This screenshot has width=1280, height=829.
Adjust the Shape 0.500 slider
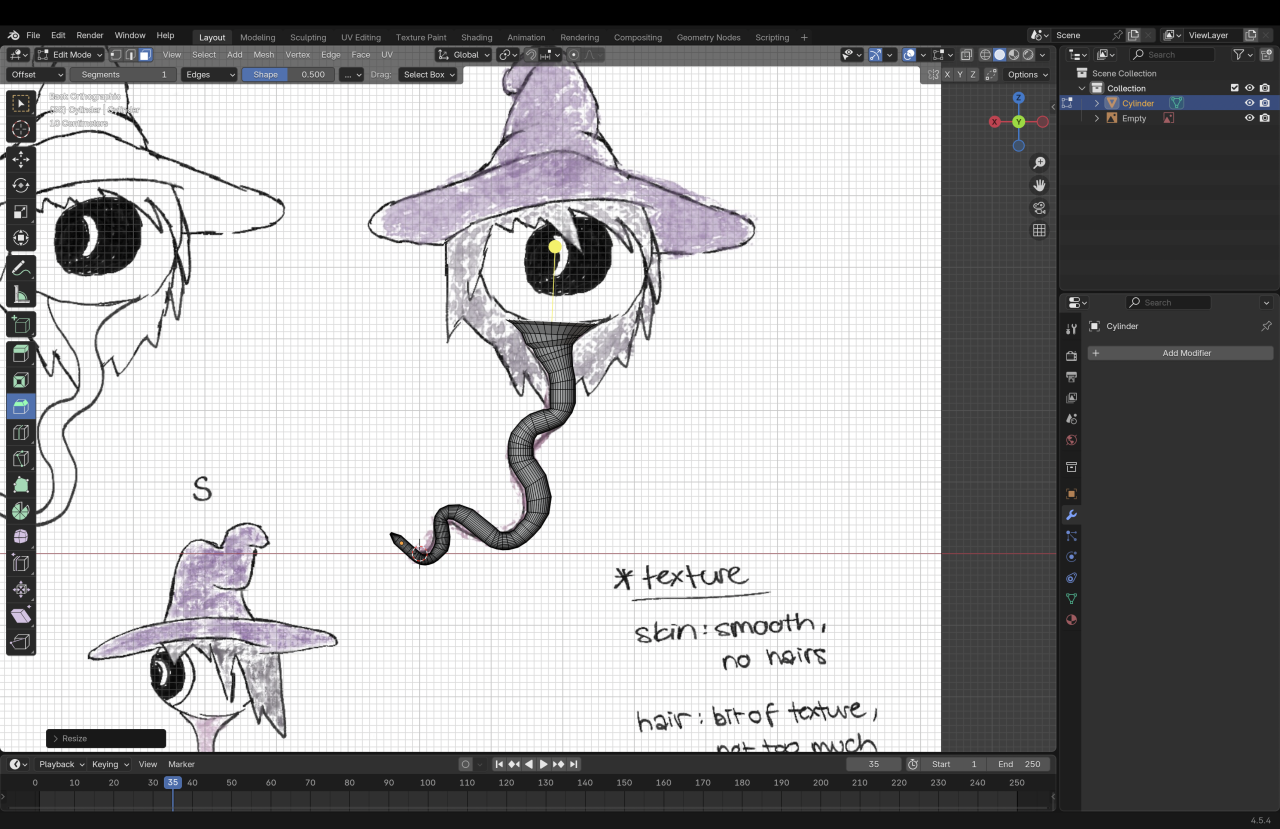click(x=288, y=75)
